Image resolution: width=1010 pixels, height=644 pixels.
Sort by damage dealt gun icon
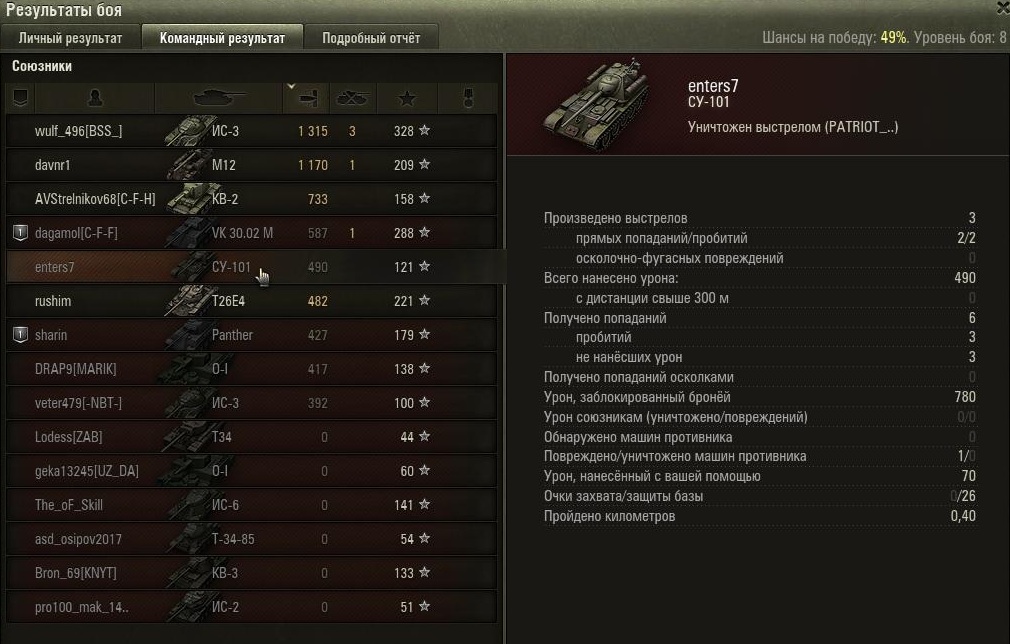[x=307, y=99]
